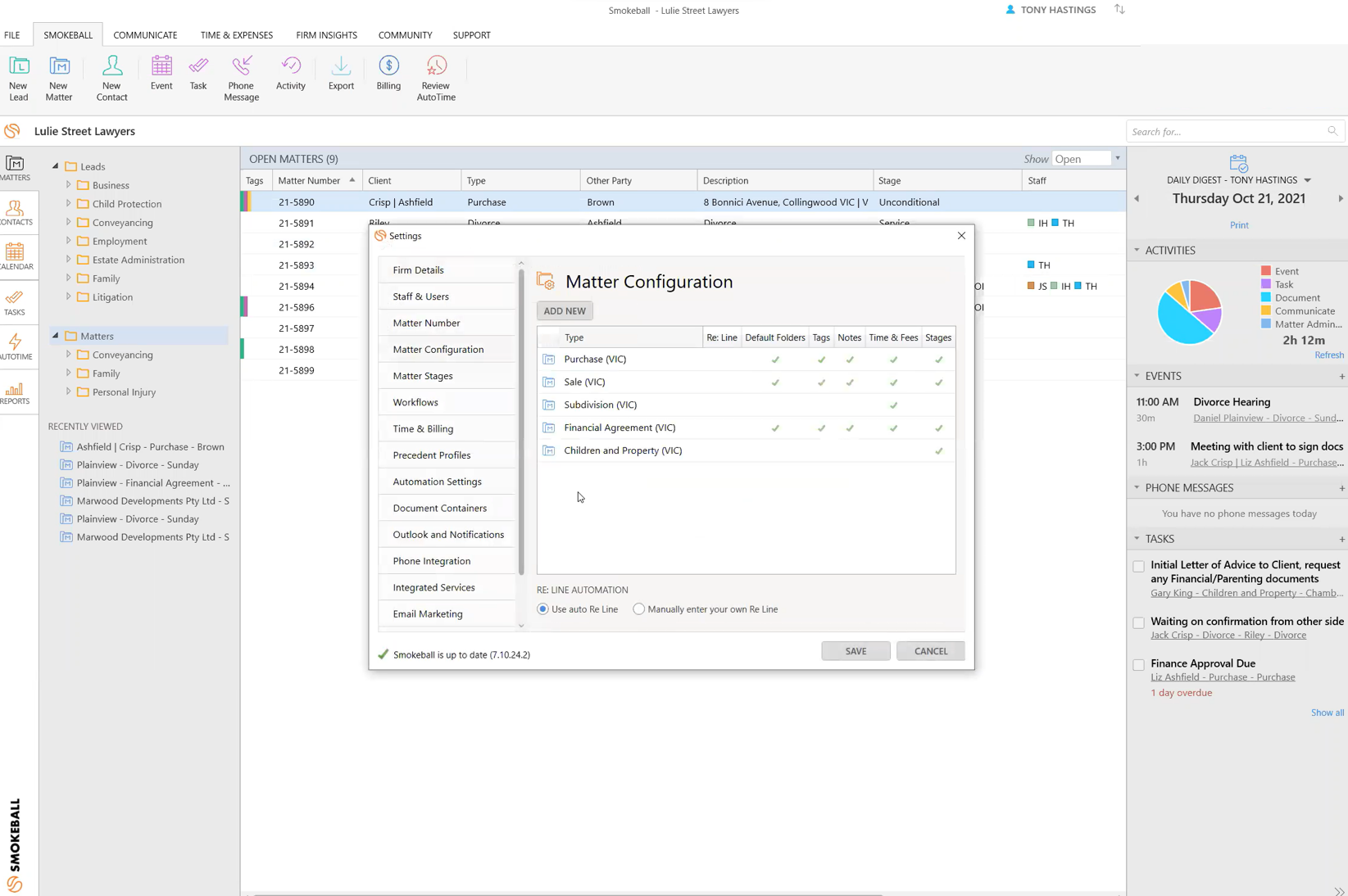The width and height of the screenshot is (1348, 896).
Task: Expand the Personal Injury folder
Action: pos(69,392)
